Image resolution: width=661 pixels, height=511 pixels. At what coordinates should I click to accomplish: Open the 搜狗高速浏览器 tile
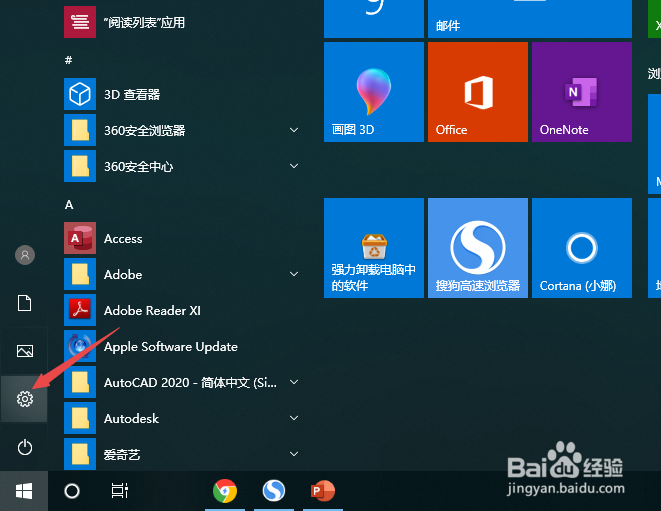478,248
